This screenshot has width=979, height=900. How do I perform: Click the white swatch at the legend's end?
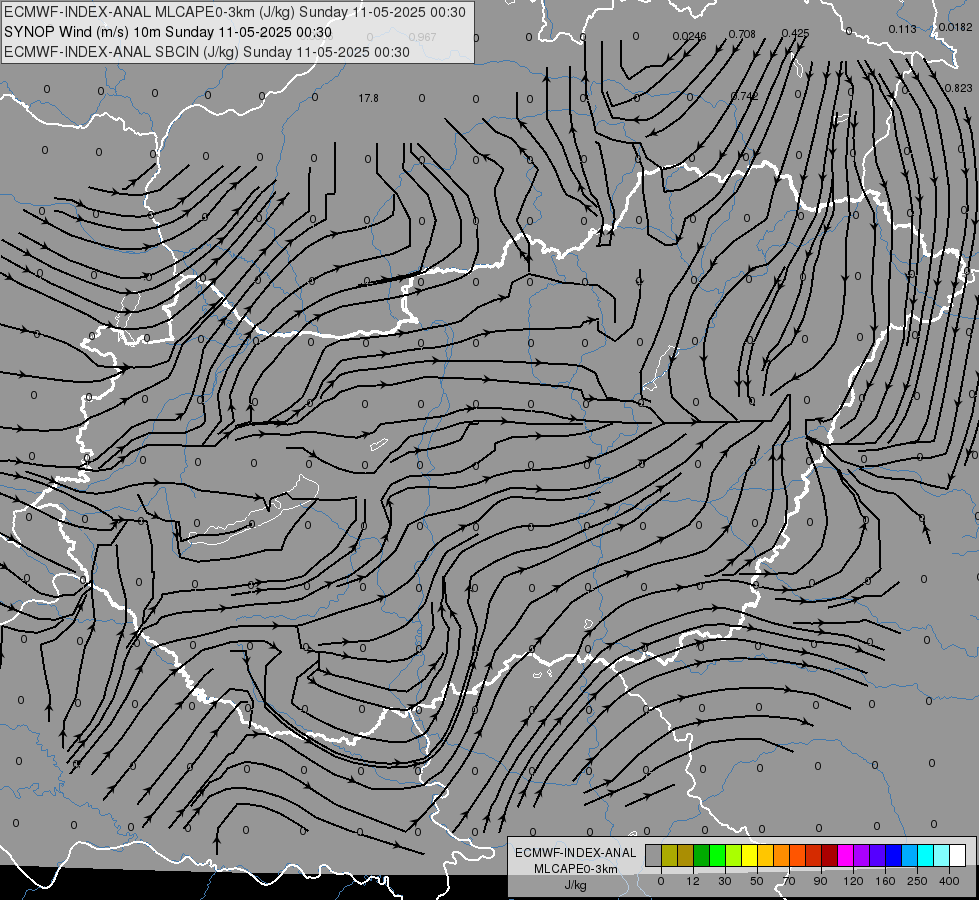[x=958, y=856]
